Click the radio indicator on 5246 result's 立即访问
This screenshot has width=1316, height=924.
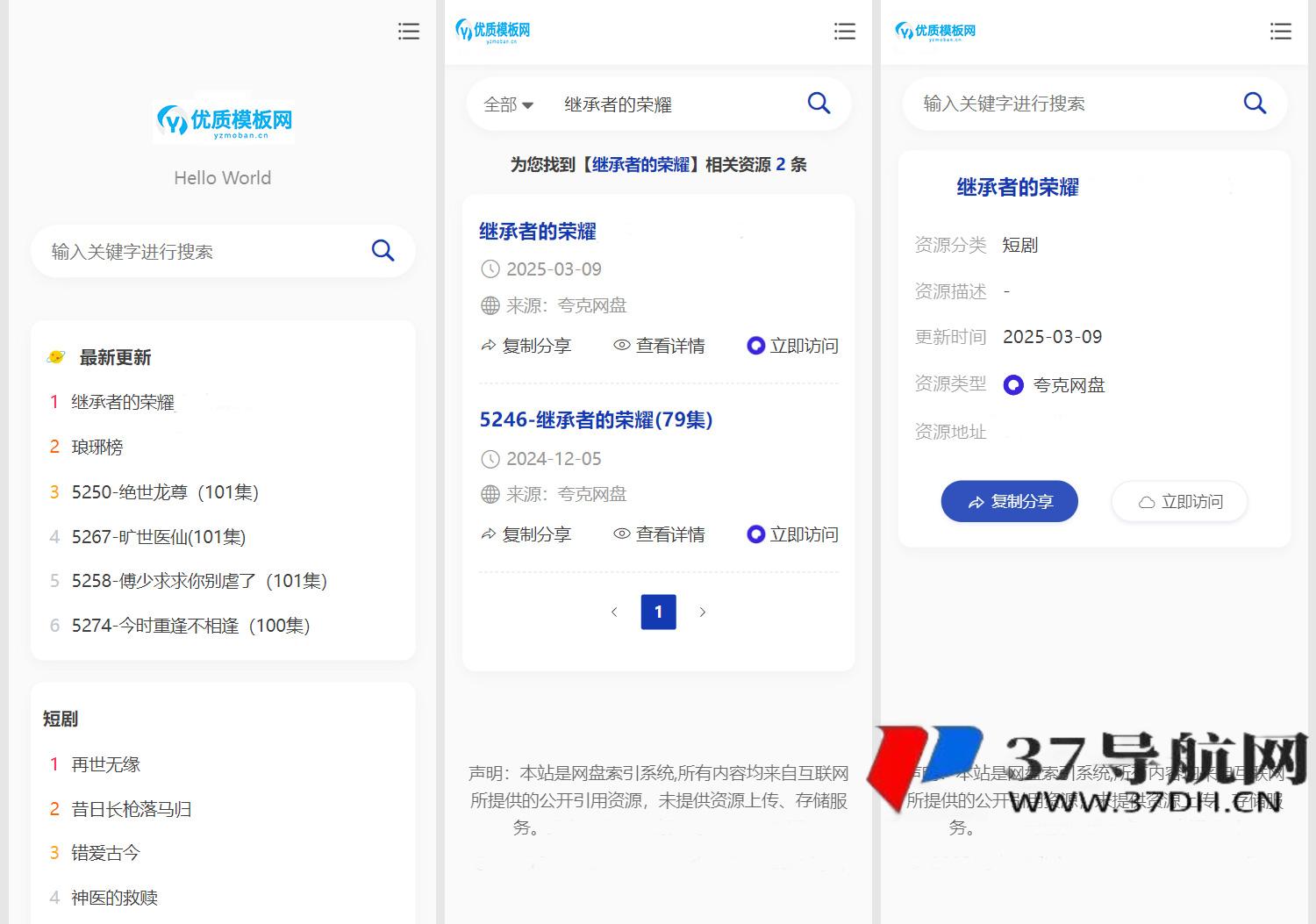[x=755, y=534]
